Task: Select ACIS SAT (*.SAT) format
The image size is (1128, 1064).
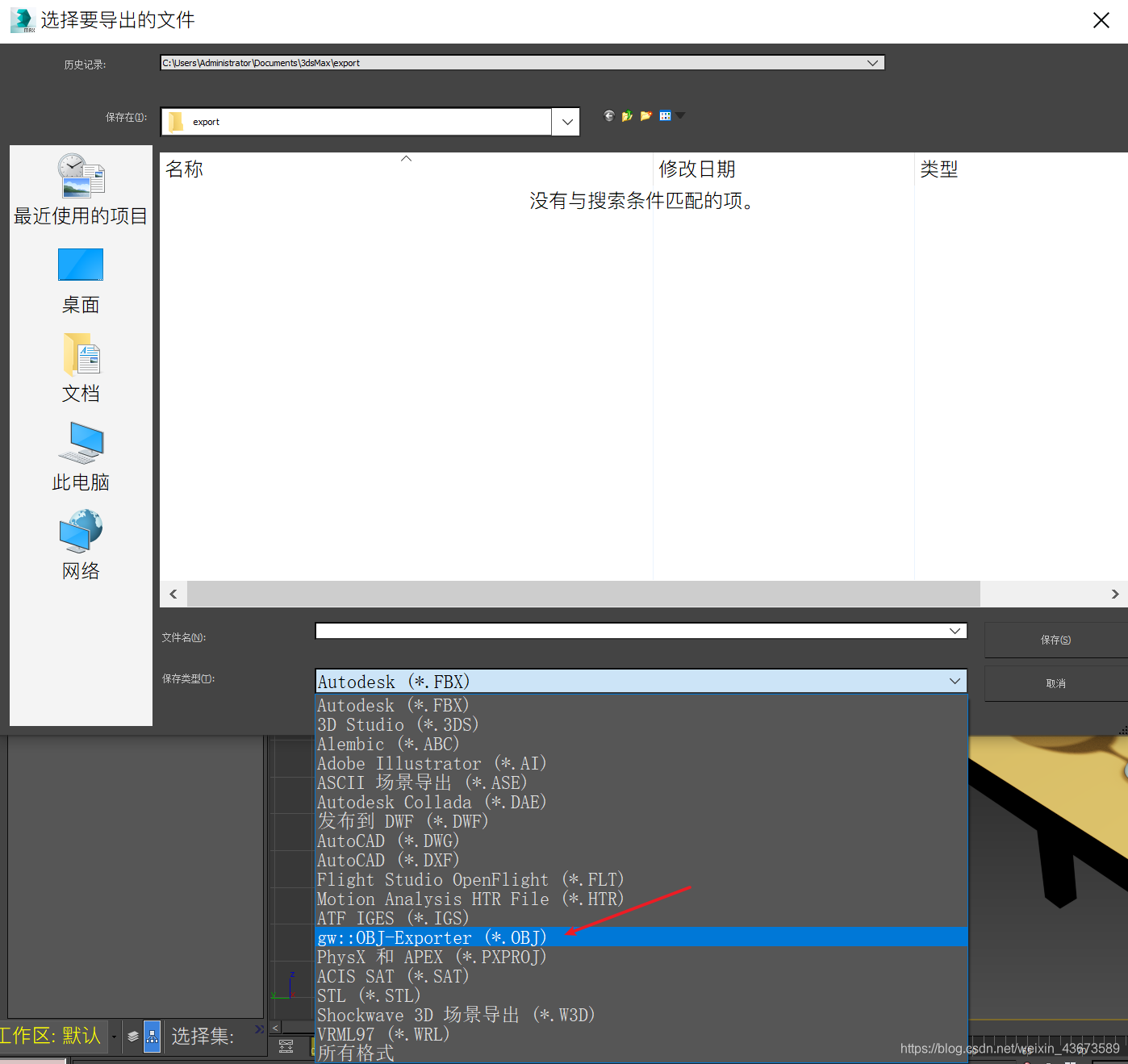Action: tap(641, 976)
